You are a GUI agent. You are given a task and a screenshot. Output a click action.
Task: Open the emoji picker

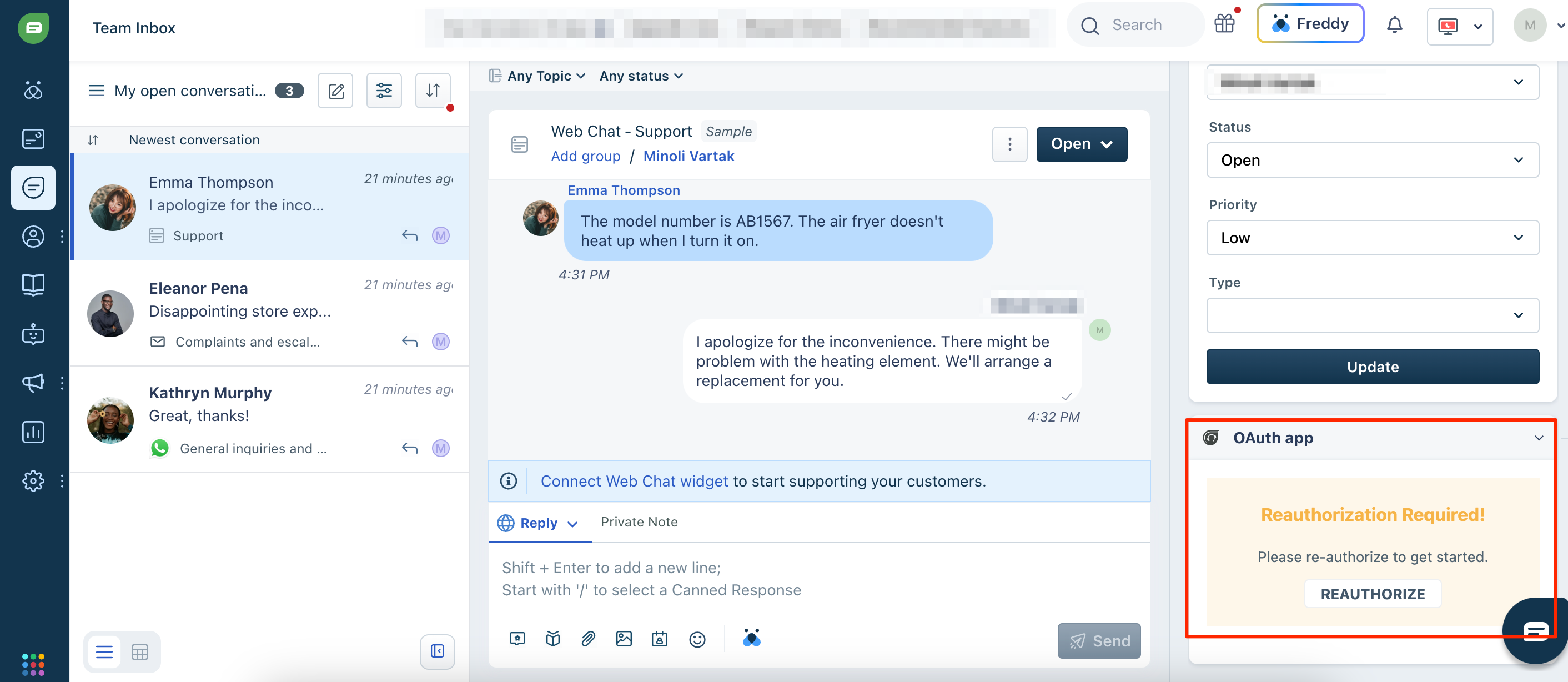pos(697,639)
